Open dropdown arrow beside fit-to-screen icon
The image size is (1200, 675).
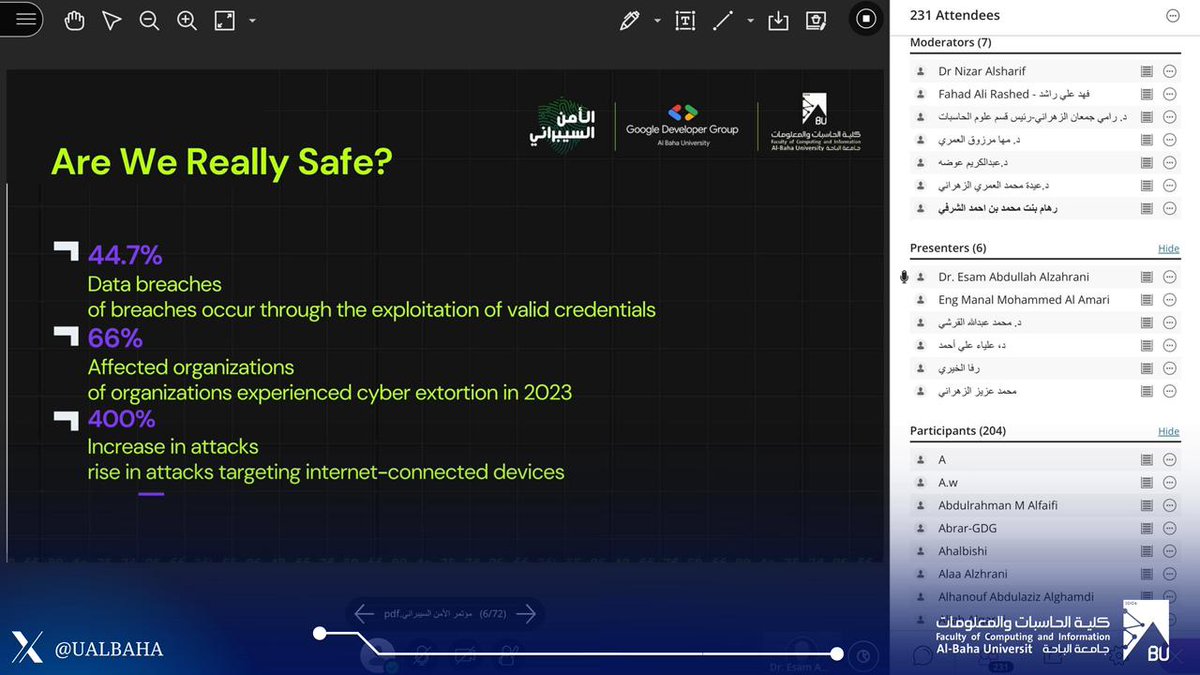(x=252, y=20)
